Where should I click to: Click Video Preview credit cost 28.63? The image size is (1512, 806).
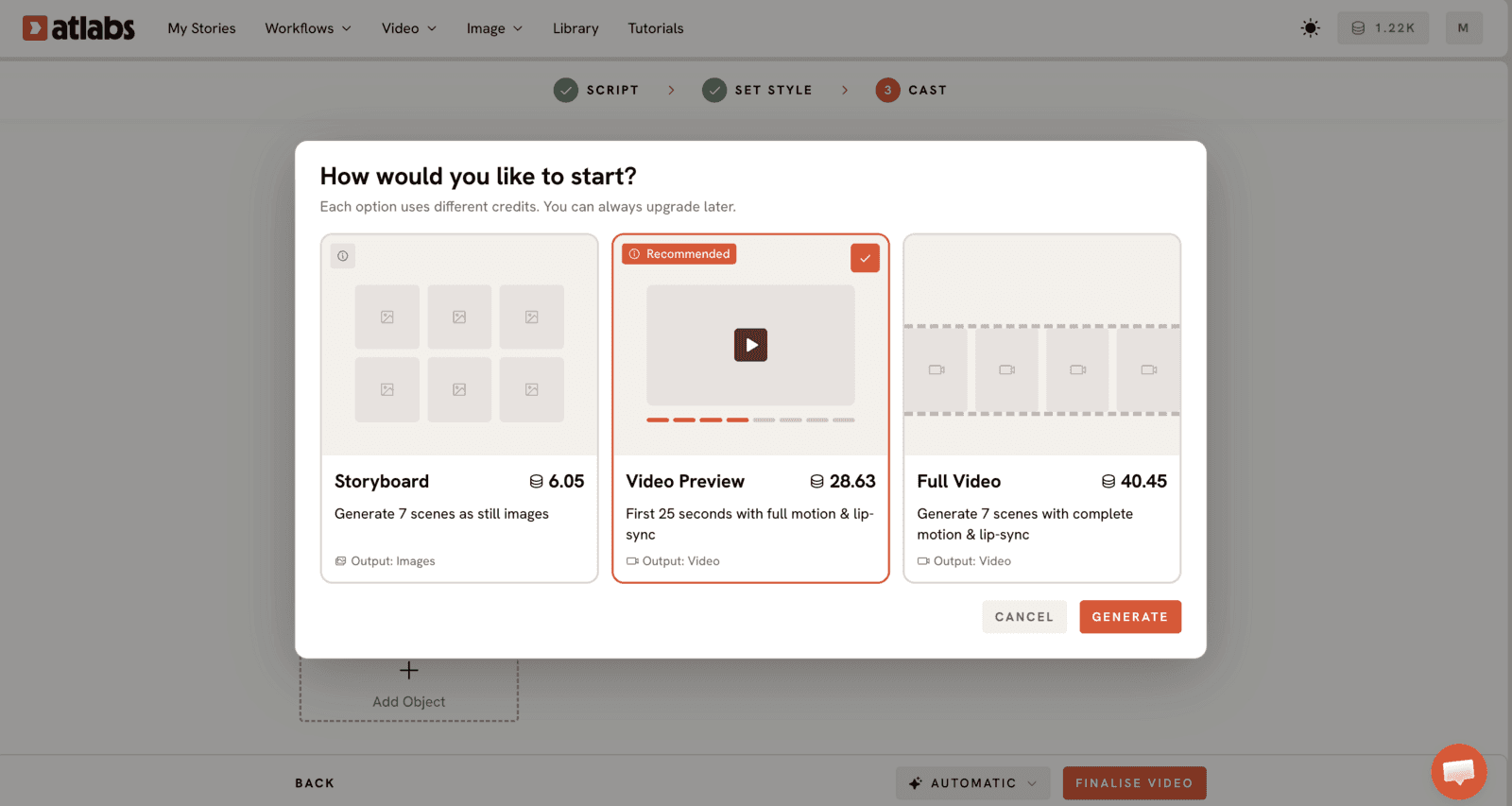843,481
